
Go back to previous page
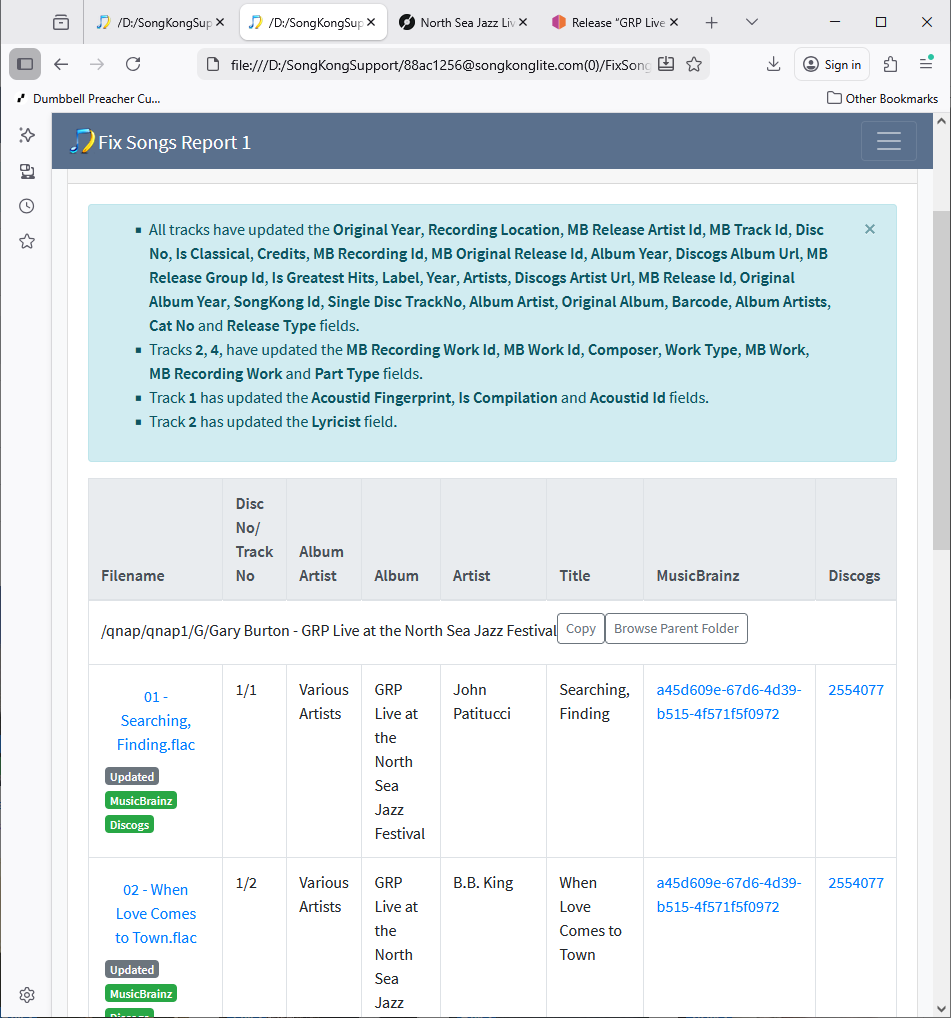(61, 64)
